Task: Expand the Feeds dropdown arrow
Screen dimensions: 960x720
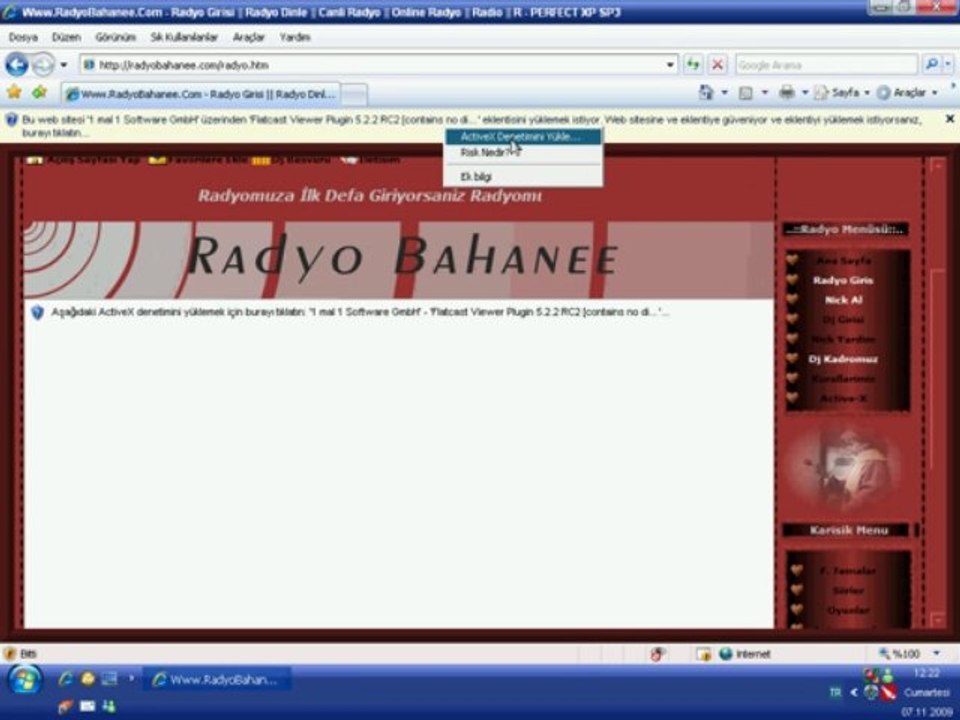Action: pyautogui.click(x=764, y=93)
